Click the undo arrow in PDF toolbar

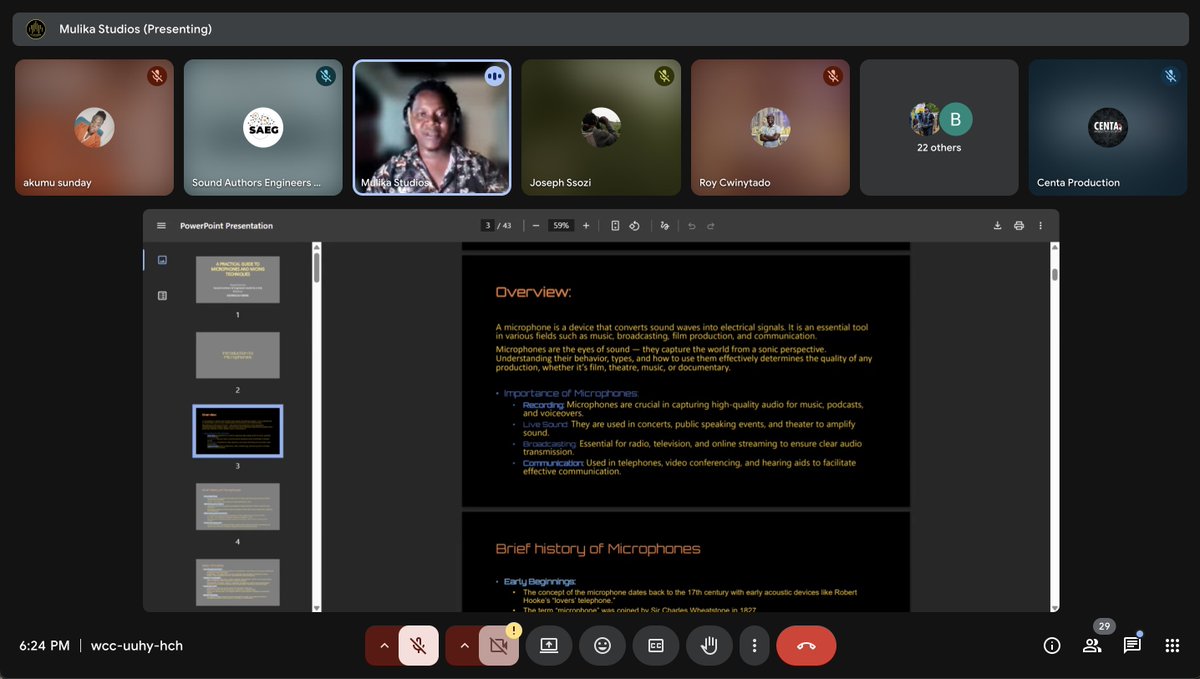(x=691, y=226)
